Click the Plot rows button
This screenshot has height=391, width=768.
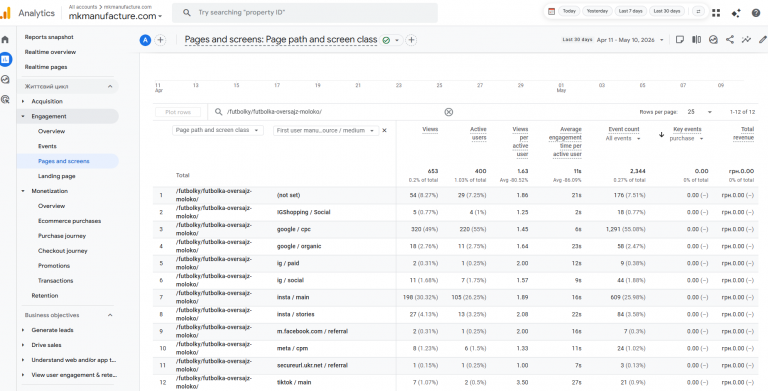pyautogui.click(x=178, y=112)
